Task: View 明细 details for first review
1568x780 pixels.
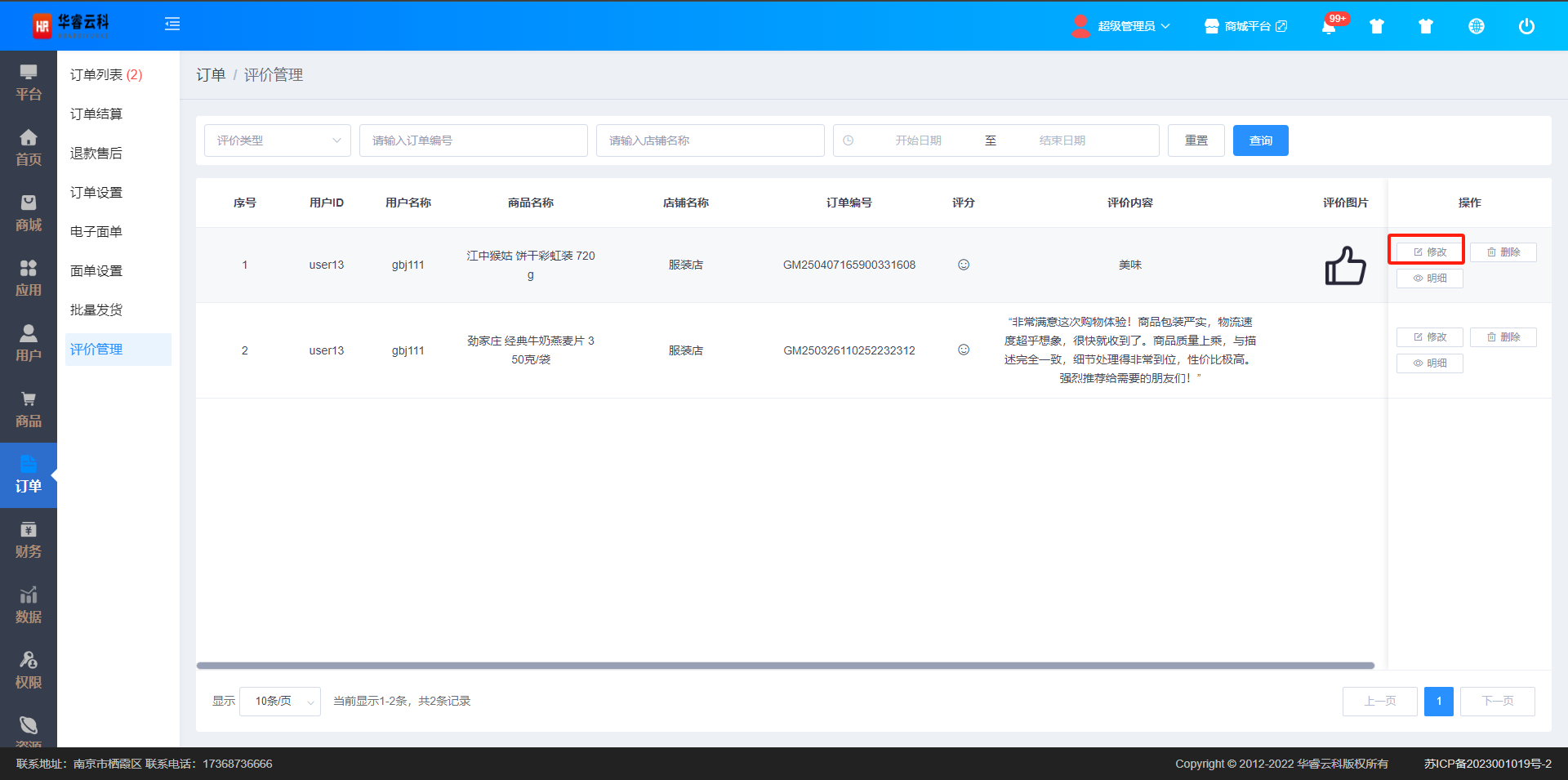Action: tap(1429, 279)
